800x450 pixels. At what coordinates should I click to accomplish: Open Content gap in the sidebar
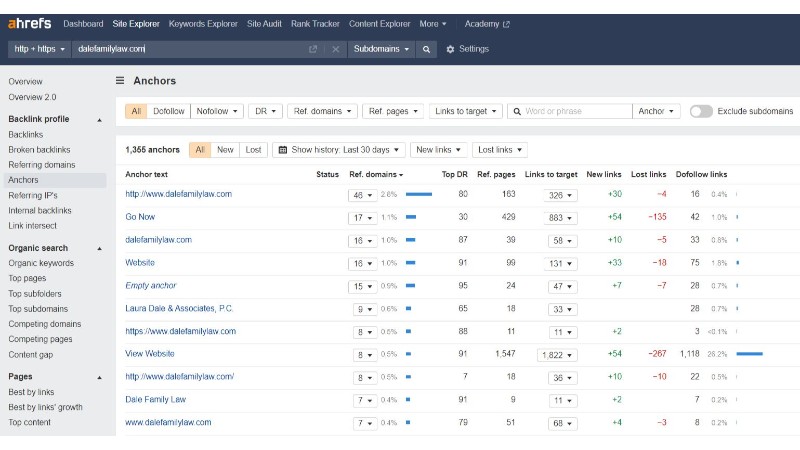(31, 355)
